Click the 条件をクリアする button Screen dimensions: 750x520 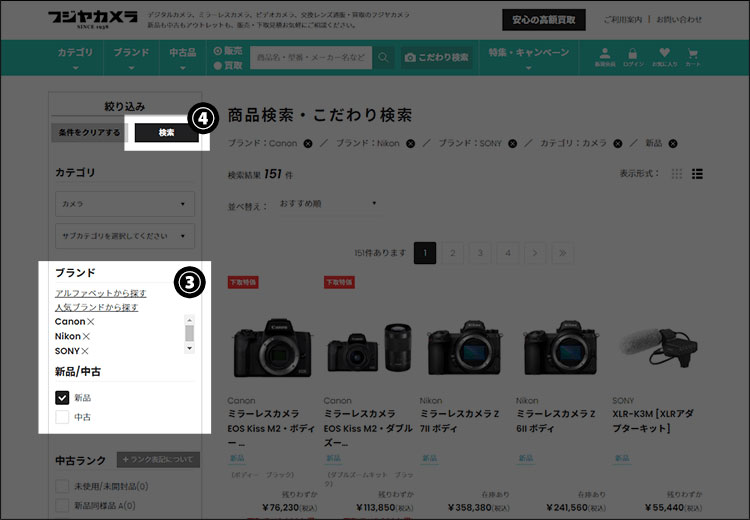89,133
